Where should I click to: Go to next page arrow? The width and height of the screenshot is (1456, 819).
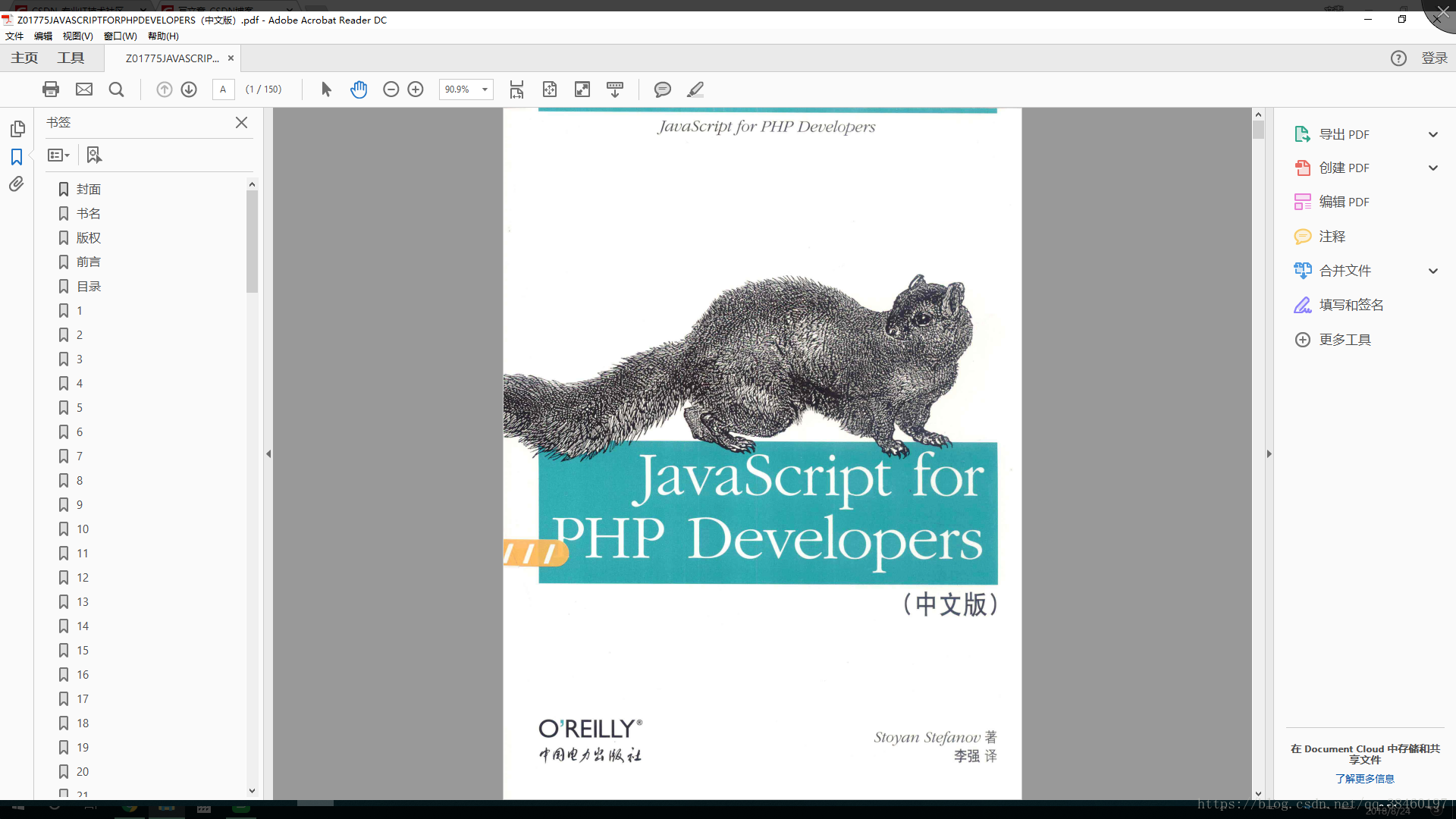189,89
